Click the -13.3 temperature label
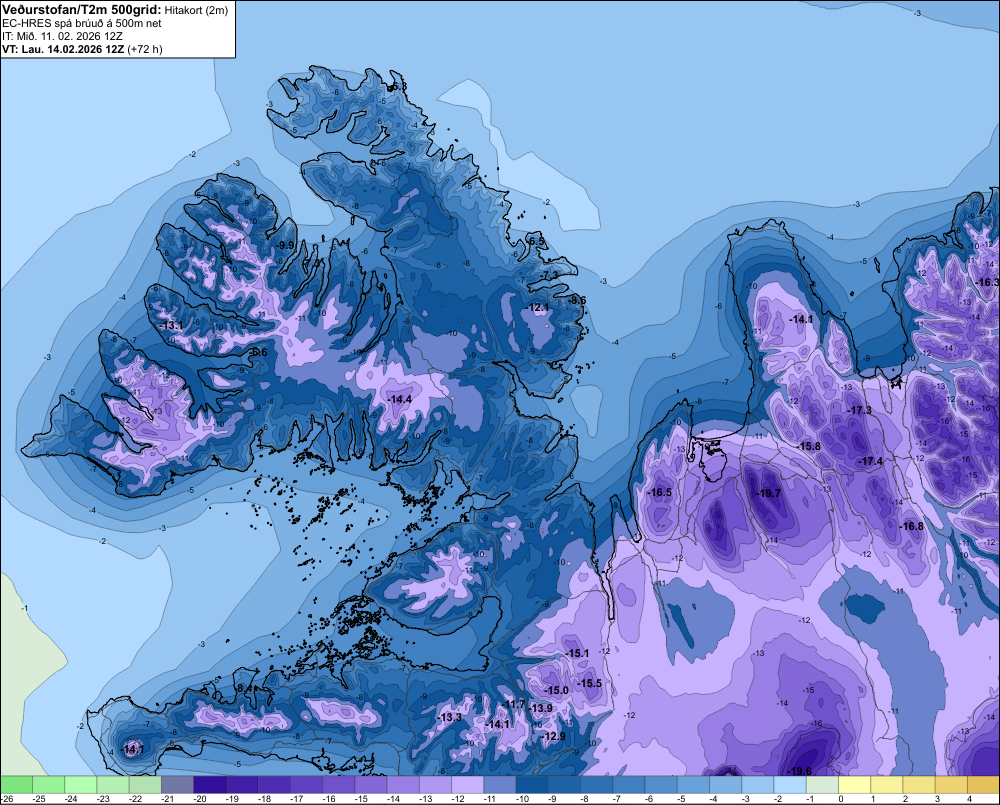 (450, 717)
